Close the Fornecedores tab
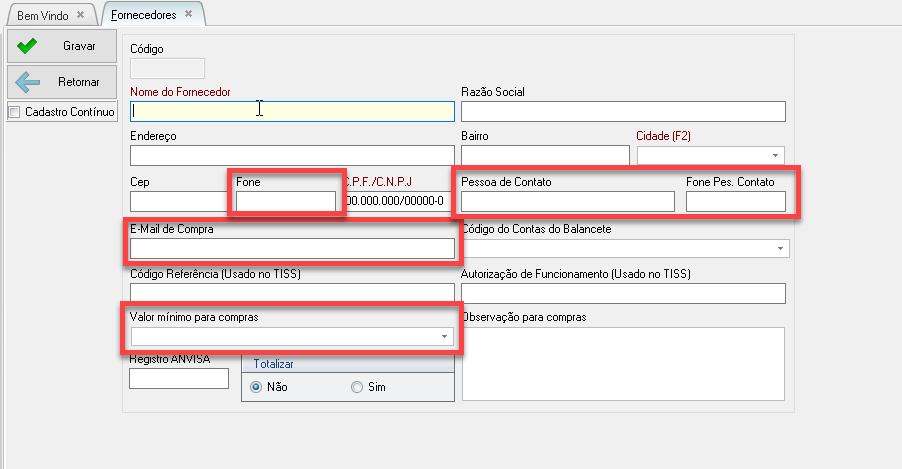This screenshot has height=469, width=902. tap(187, 15)
